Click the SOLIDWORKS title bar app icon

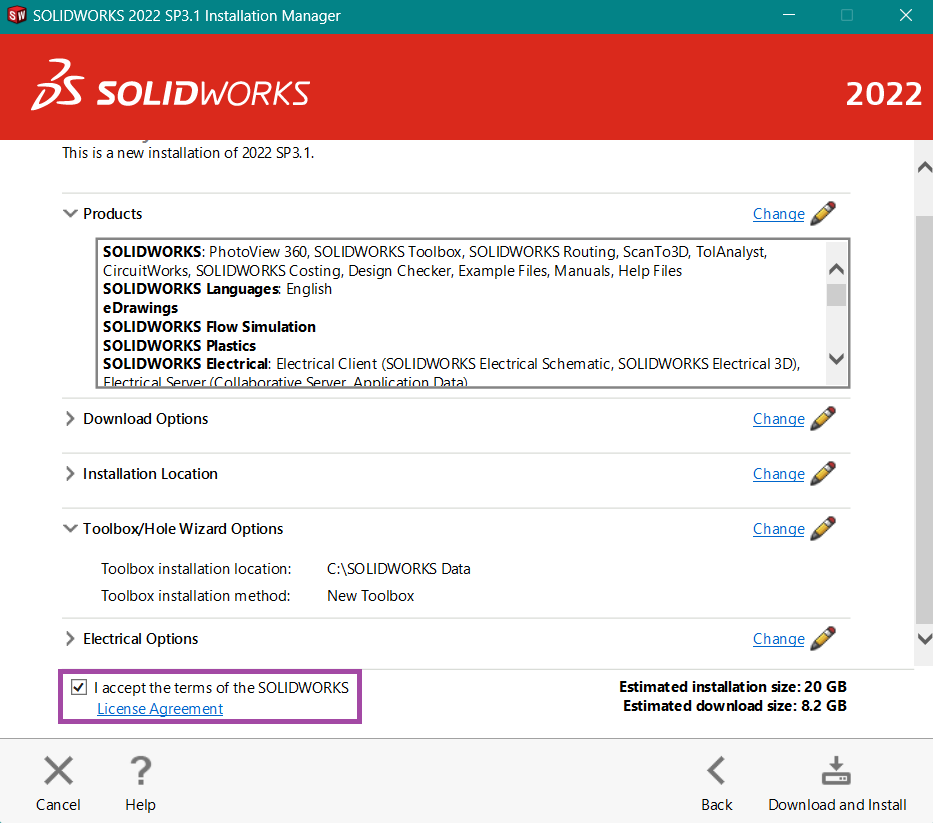pyautogui.click(x=17, y=15)
